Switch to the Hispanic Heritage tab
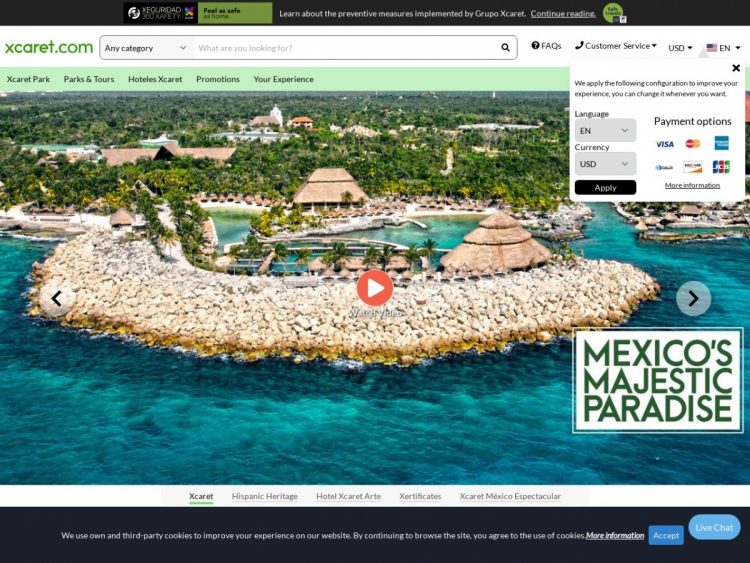The image size is (750, 563). (x=265, y=496)
